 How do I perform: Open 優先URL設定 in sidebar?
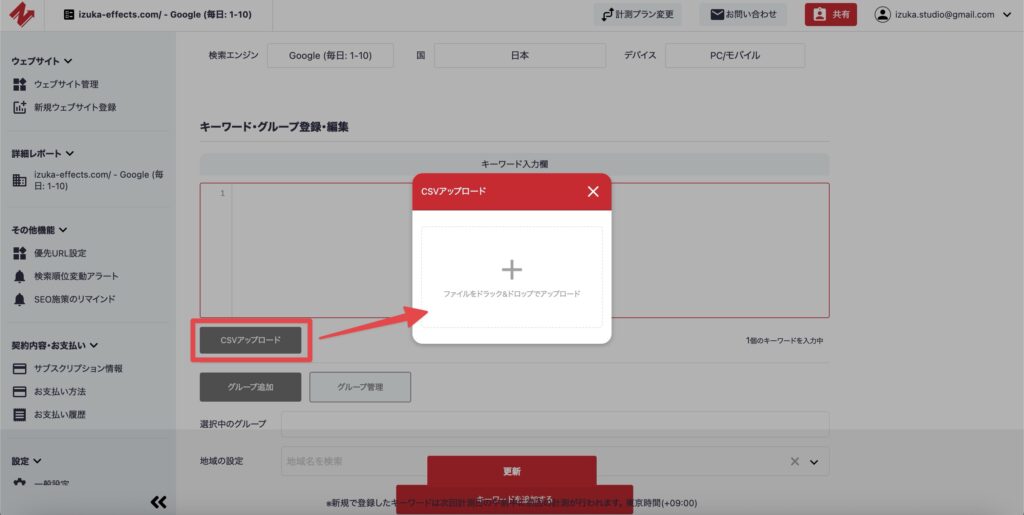click(60, 253)
